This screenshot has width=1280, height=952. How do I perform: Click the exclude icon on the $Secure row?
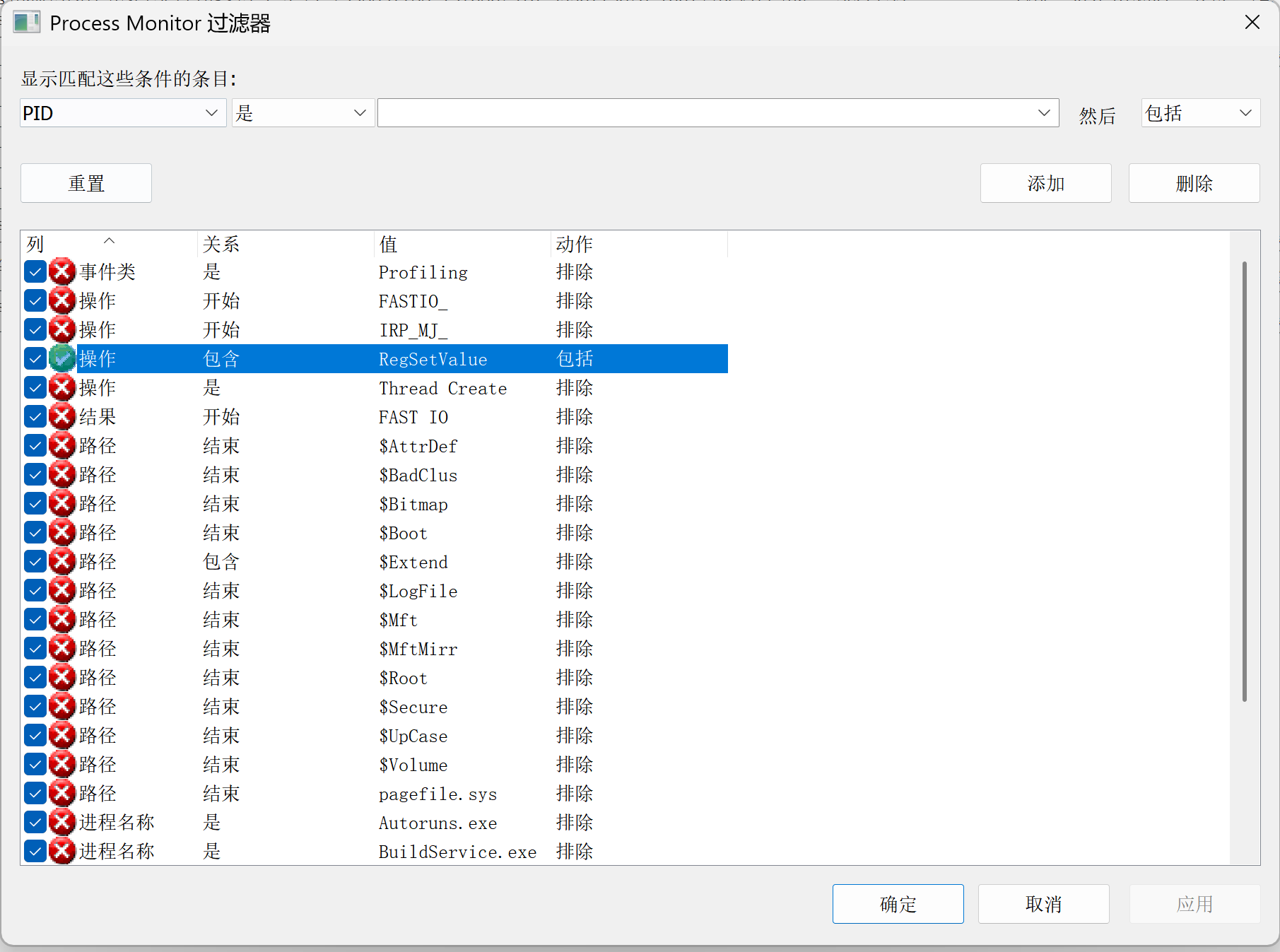pos(62,706)
